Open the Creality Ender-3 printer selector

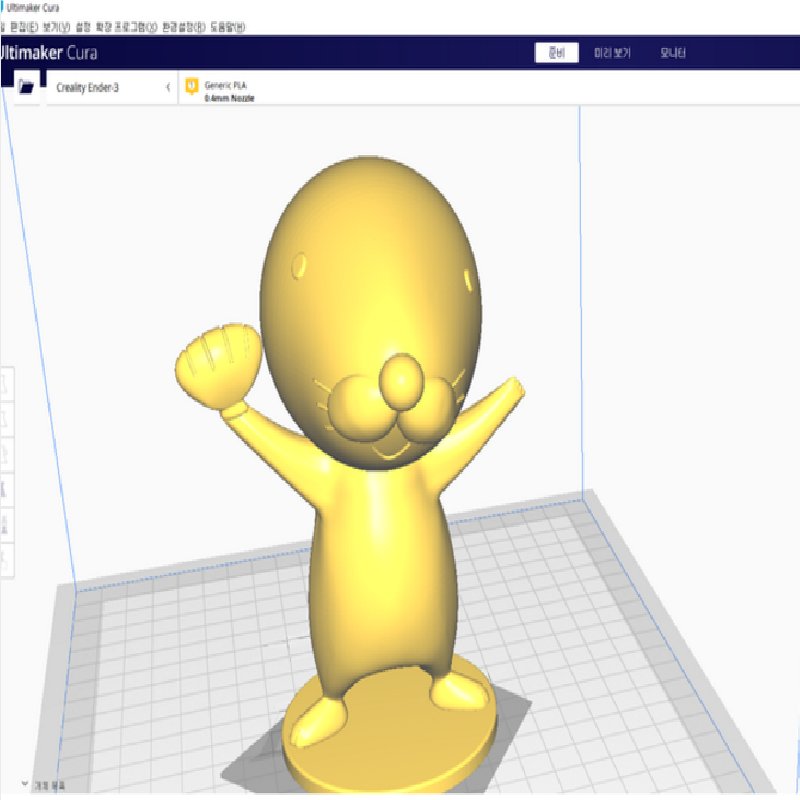click(112, 88)
